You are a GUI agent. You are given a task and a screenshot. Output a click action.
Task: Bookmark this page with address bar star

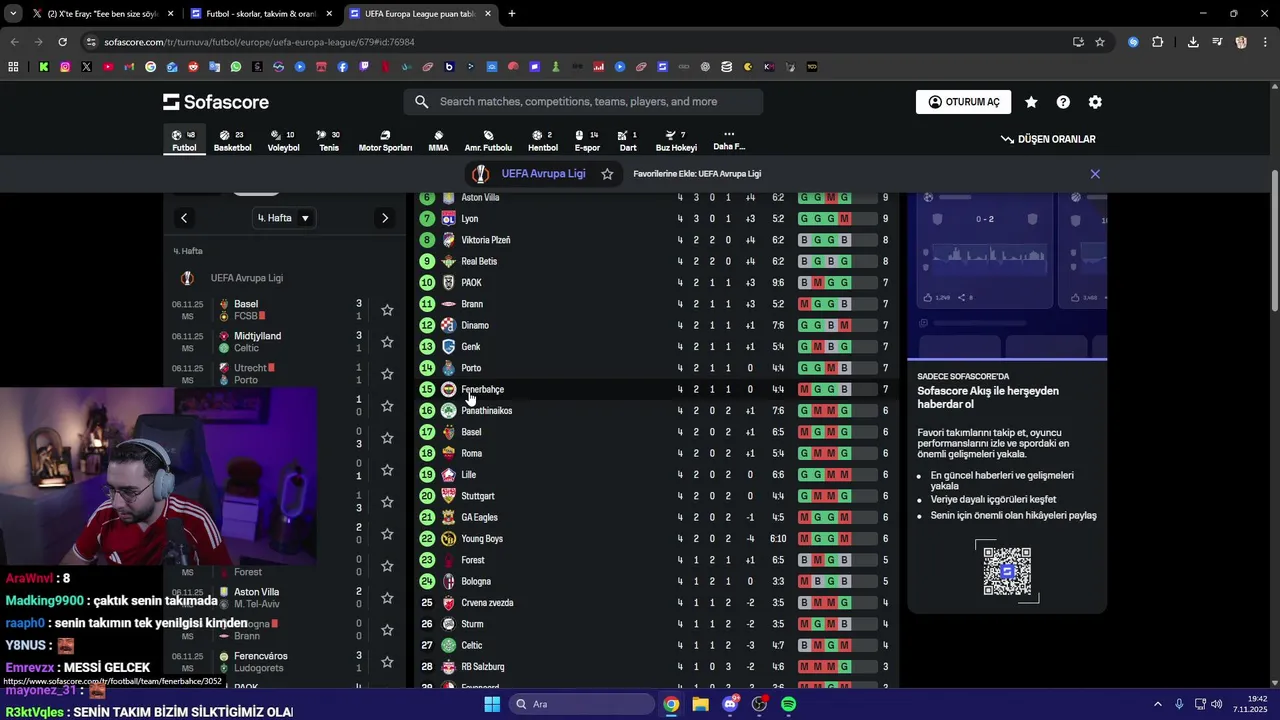coord(1100,42)
